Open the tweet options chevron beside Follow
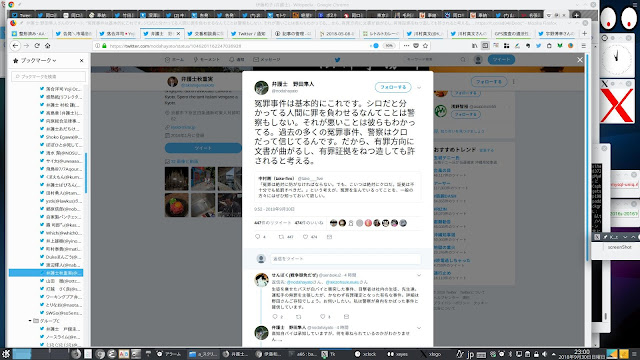The height and width of the screenshot is (360, 640). [x=419, y=87]
